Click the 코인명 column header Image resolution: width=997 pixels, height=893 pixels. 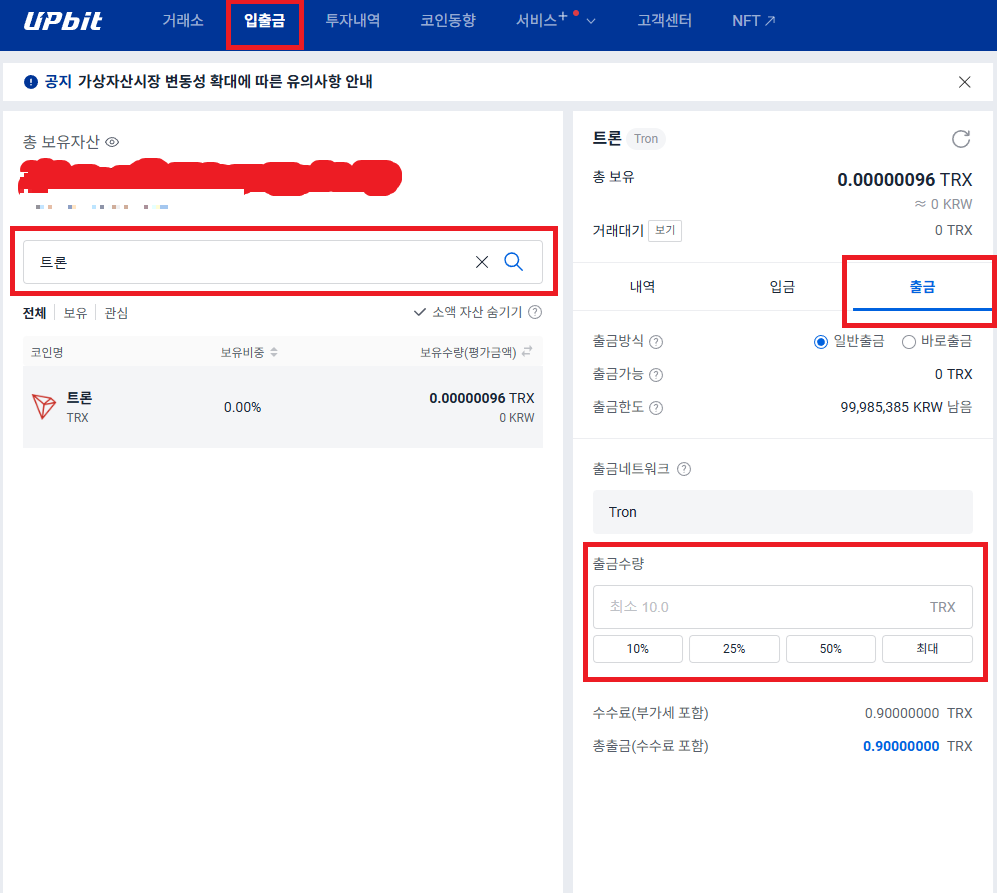[x=47, y=352]
